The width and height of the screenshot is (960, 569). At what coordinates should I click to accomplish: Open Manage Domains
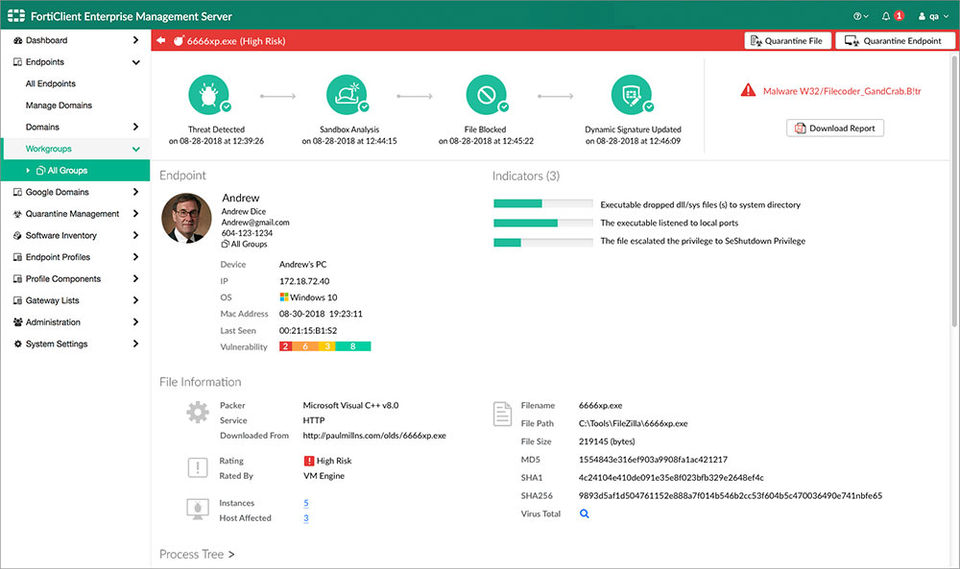click(x=59, y=105)
